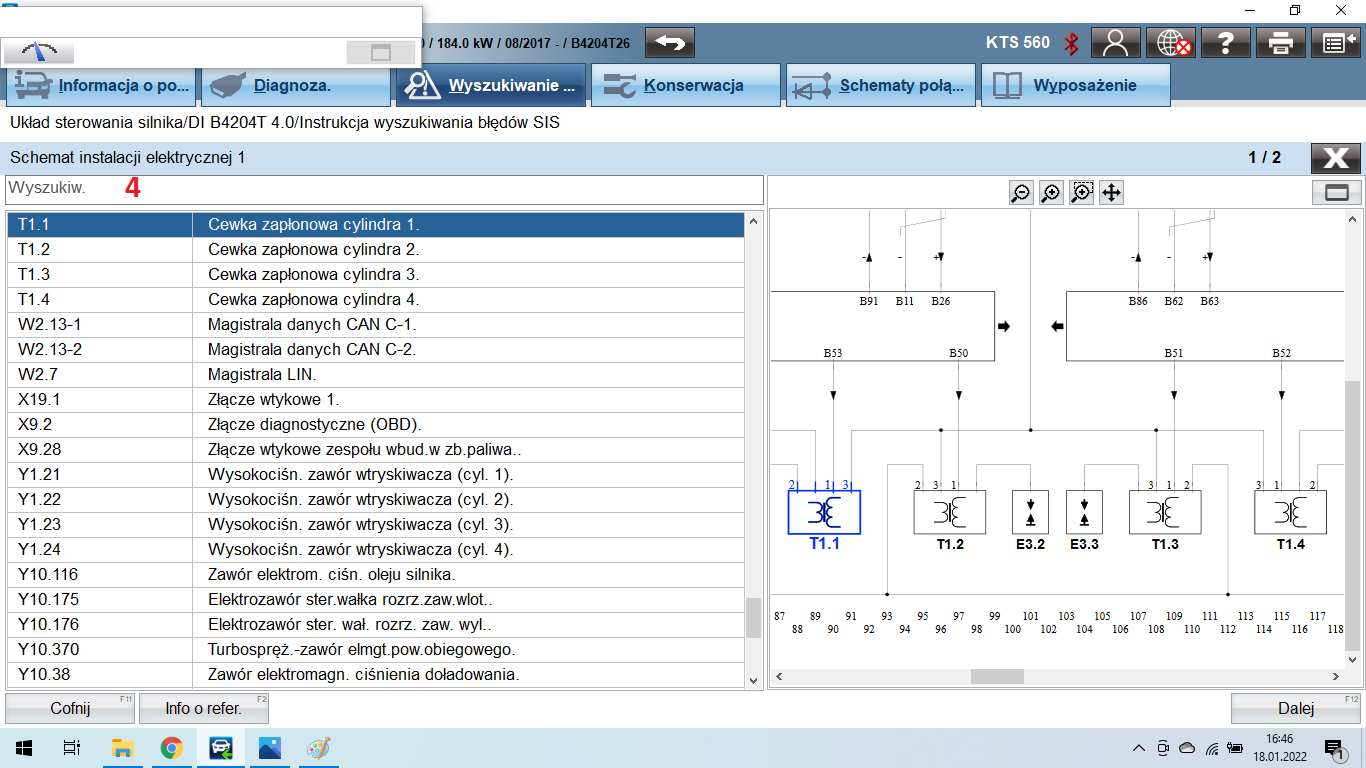Click the back arrow in header
The image size is (1366, 768).
(x=670, y=42)
